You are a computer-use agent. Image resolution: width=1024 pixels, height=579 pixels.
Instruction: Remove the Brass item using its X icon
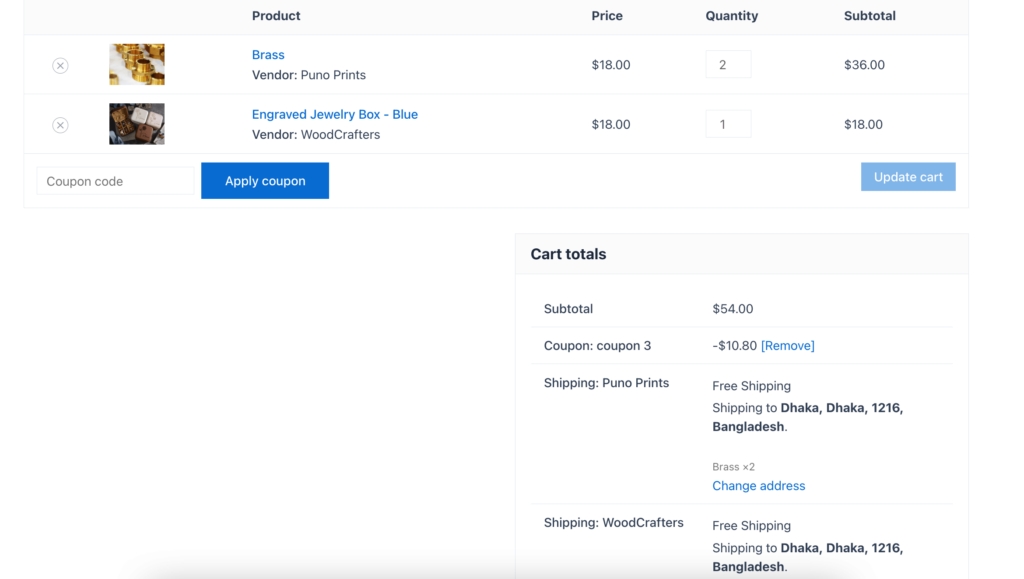tap(60, 65)
